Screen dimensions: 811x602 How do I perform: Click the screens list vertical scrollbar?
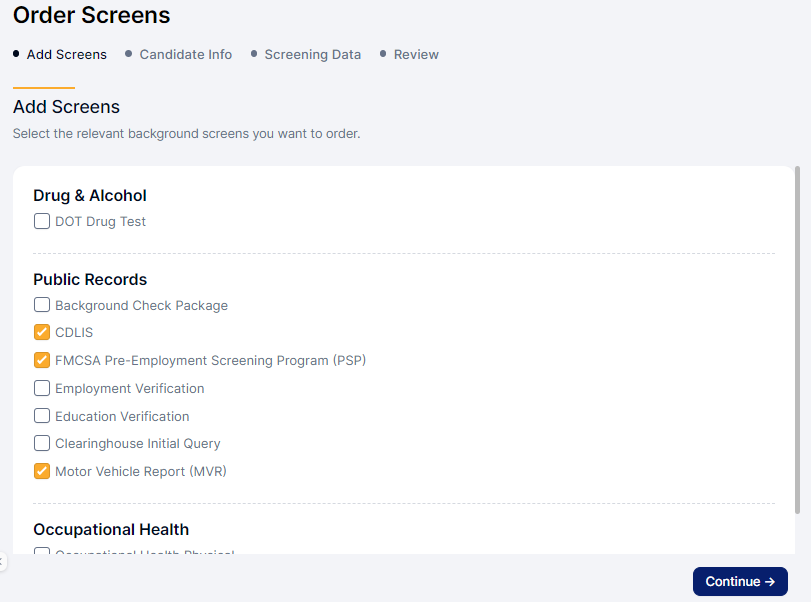click(797, 340)
